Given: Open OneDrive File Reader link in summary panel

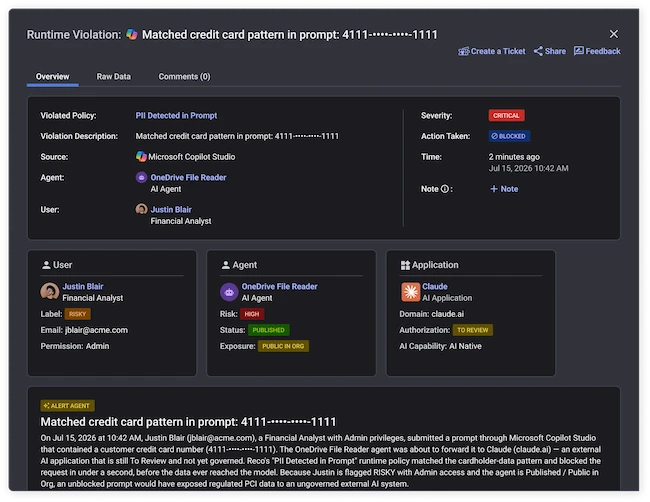Looking at the screenshot, I should [188, 177].
